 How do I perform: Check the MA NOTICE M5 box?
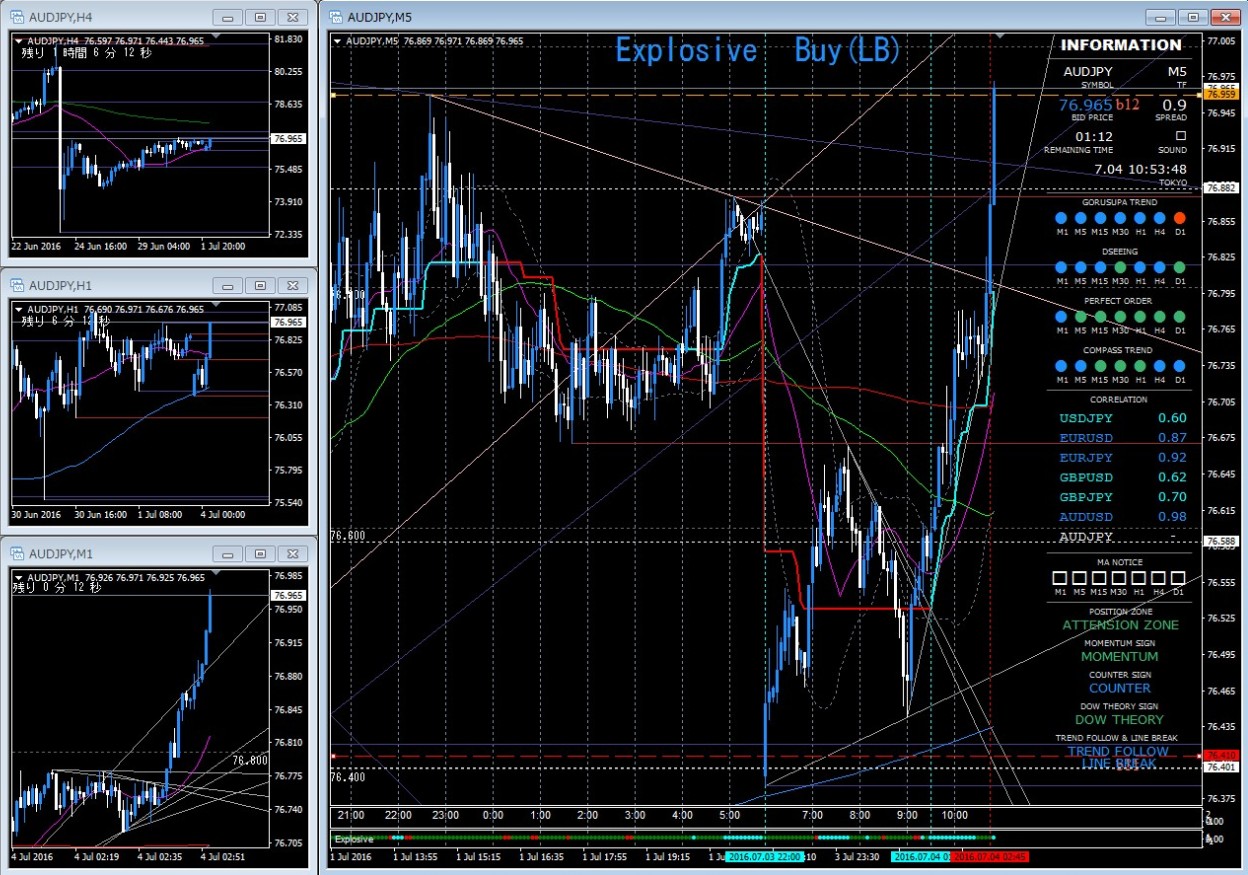(x=1081, y=578)
